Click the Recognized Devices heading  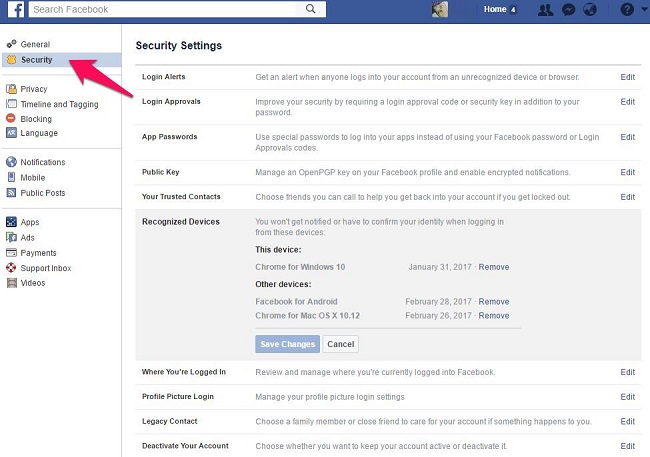tap(181, 221)
